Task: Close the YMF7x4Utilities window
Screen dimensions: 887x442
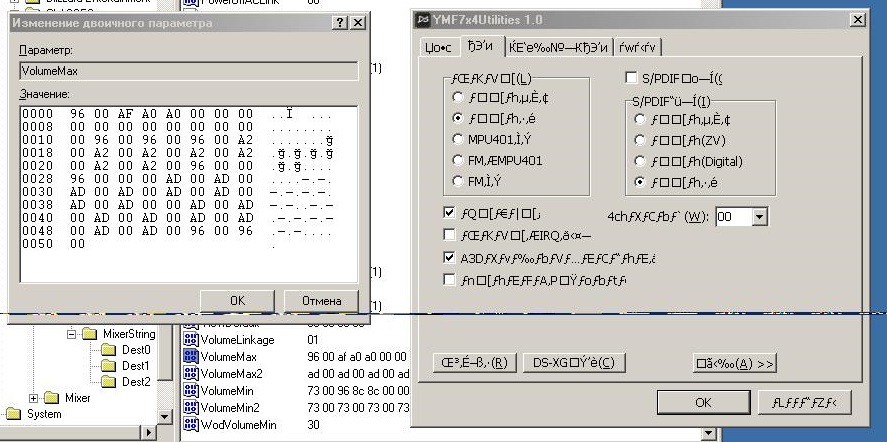Action: pyautogui.click(x=858, y=20)
